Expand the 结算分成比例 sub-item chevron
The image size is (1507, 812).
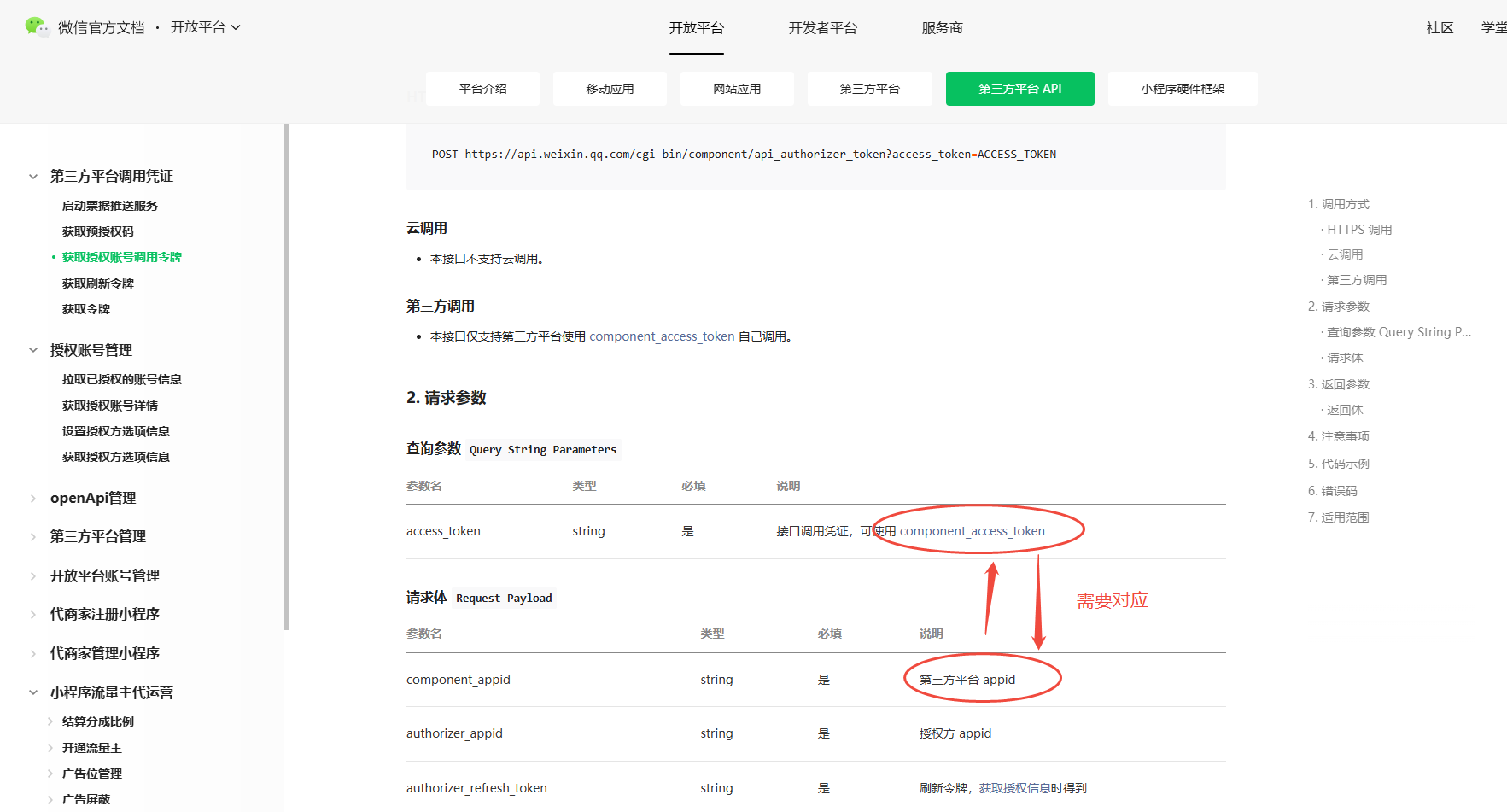click(x=50, y=721)
